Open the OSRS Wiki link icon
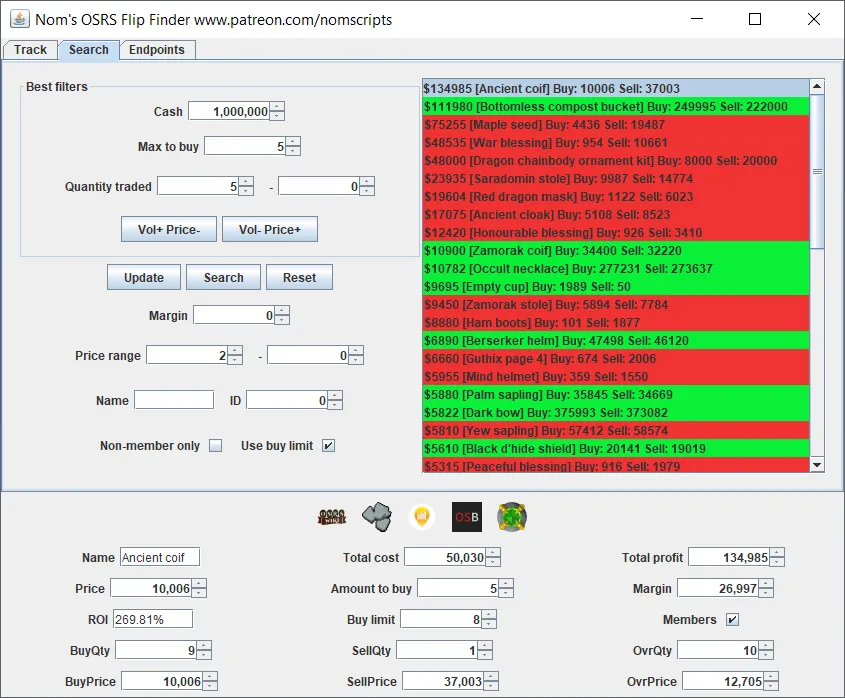 331,517
